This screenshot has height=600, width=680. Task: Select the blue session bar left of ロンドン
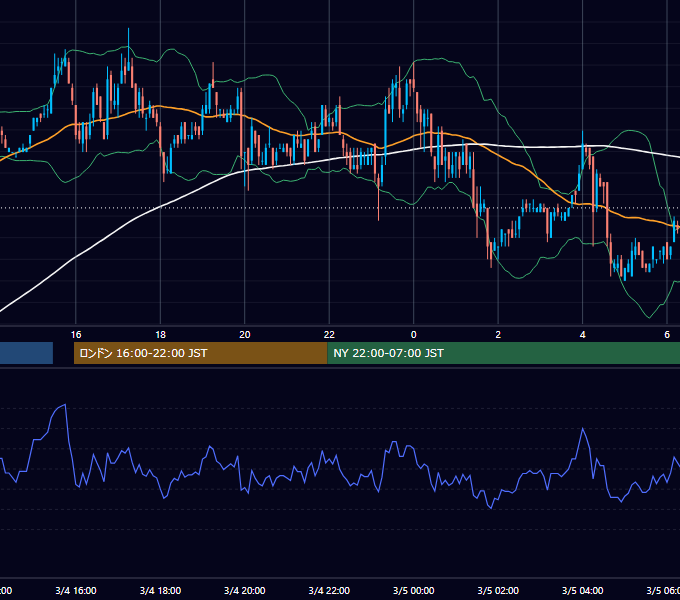[26, 353]
